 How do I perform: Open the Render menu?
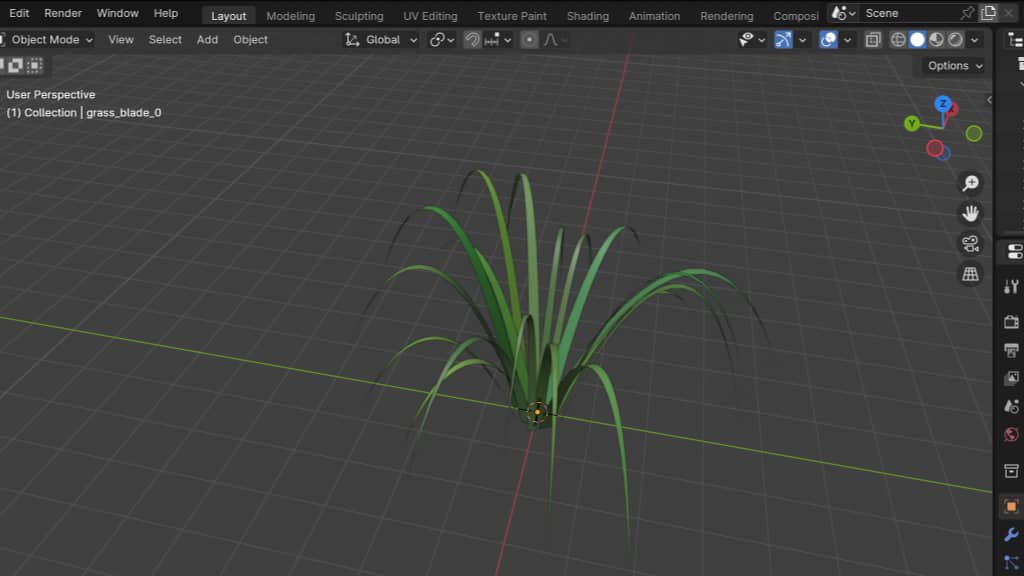[62, 13]
